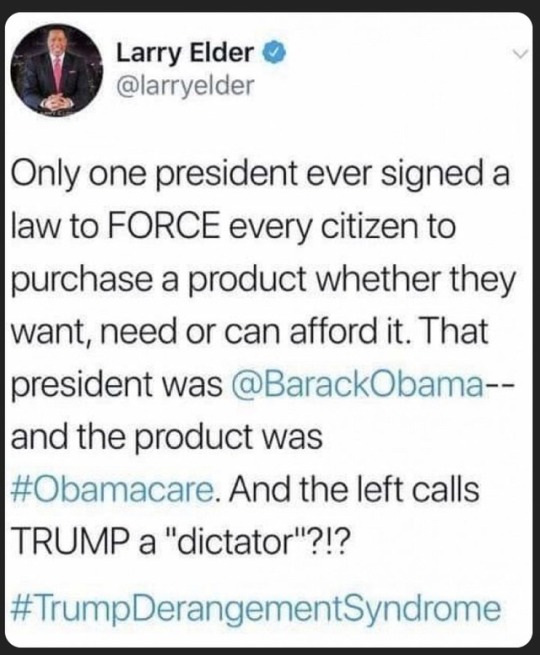Expand the tweet options chevron
The image size is (540, 655).
click(520, 54)
